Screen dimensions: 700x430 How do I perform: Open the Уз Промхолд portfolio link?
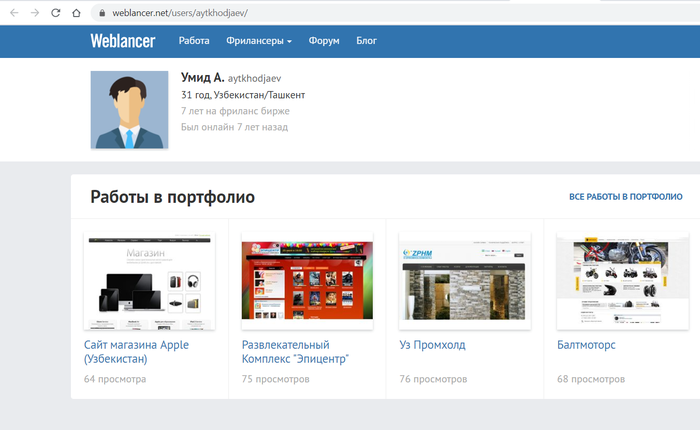tap(432, 345)
